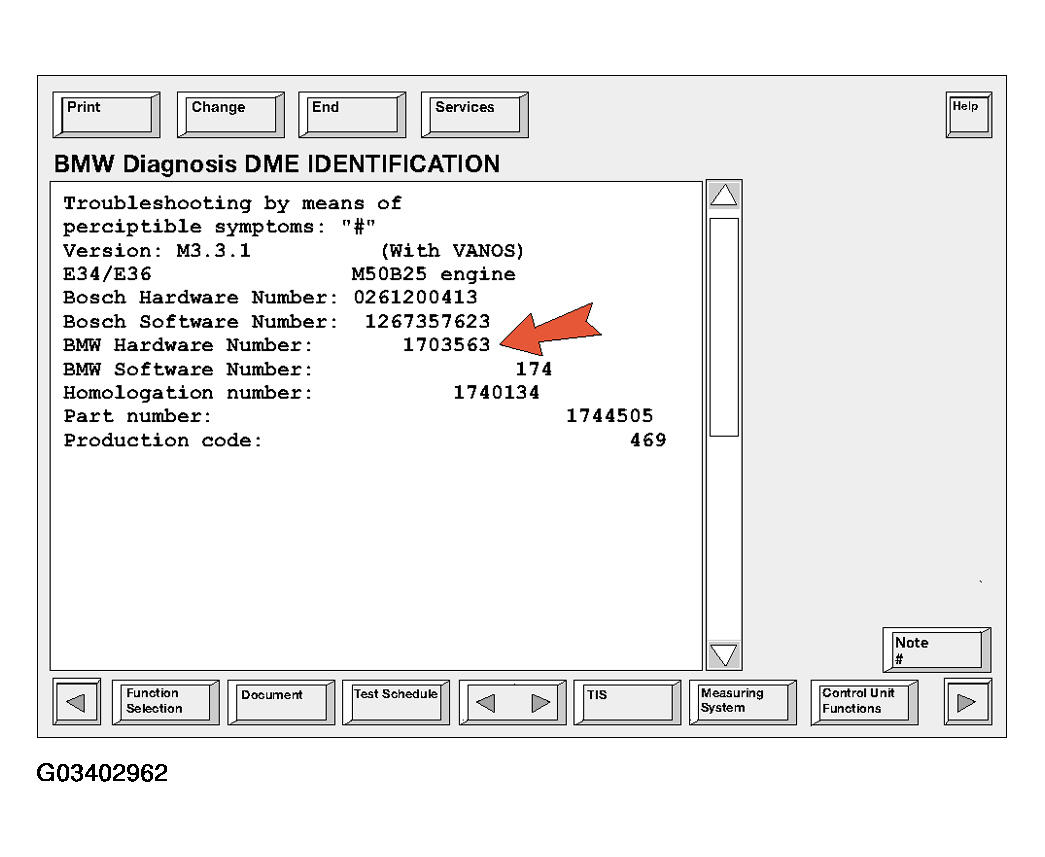Open the Measuring System

[742, 702]
